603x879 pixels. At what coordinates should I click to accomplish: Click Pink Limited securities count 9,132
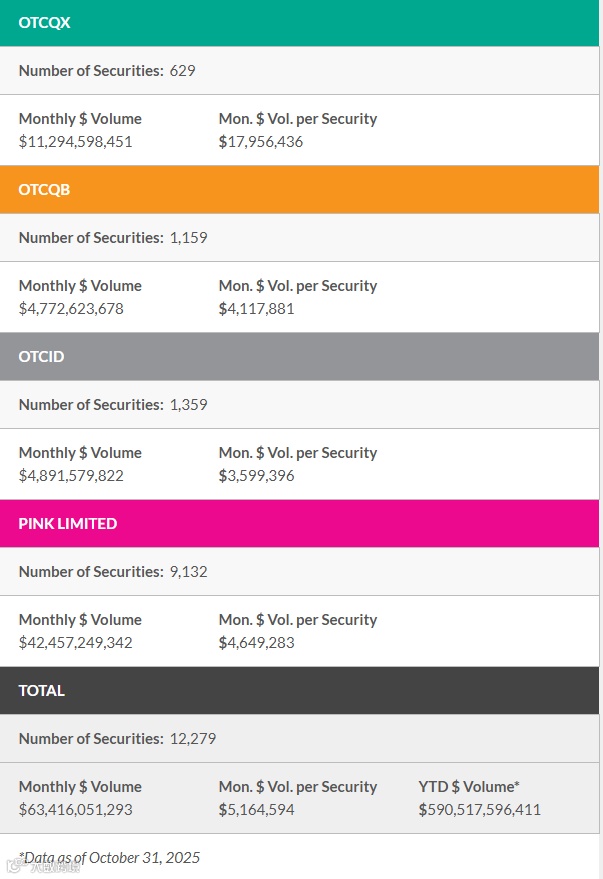pyautogui.click(x=189, y=572)
